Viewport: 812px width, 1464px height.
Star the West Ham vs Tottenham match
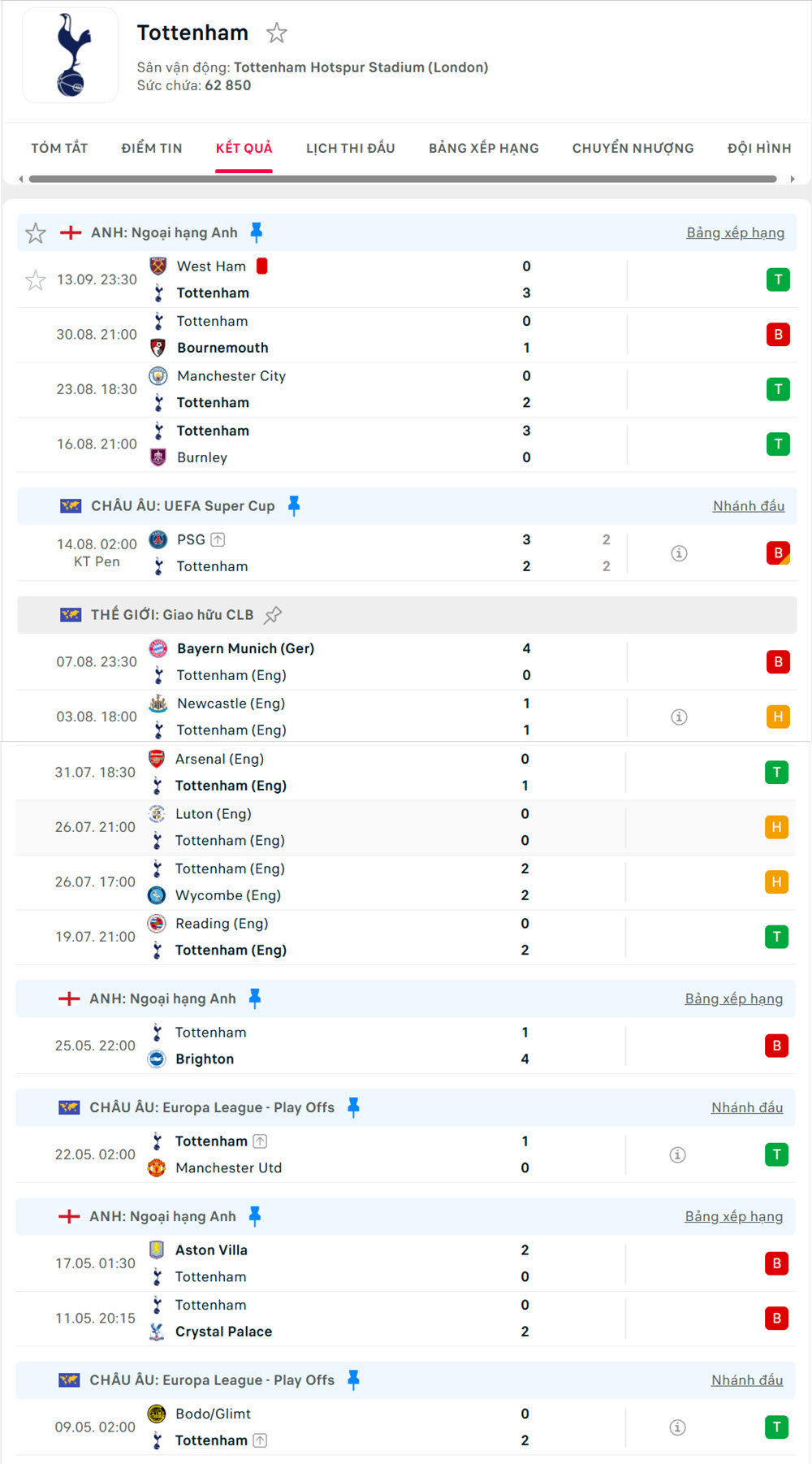point(36,280)
